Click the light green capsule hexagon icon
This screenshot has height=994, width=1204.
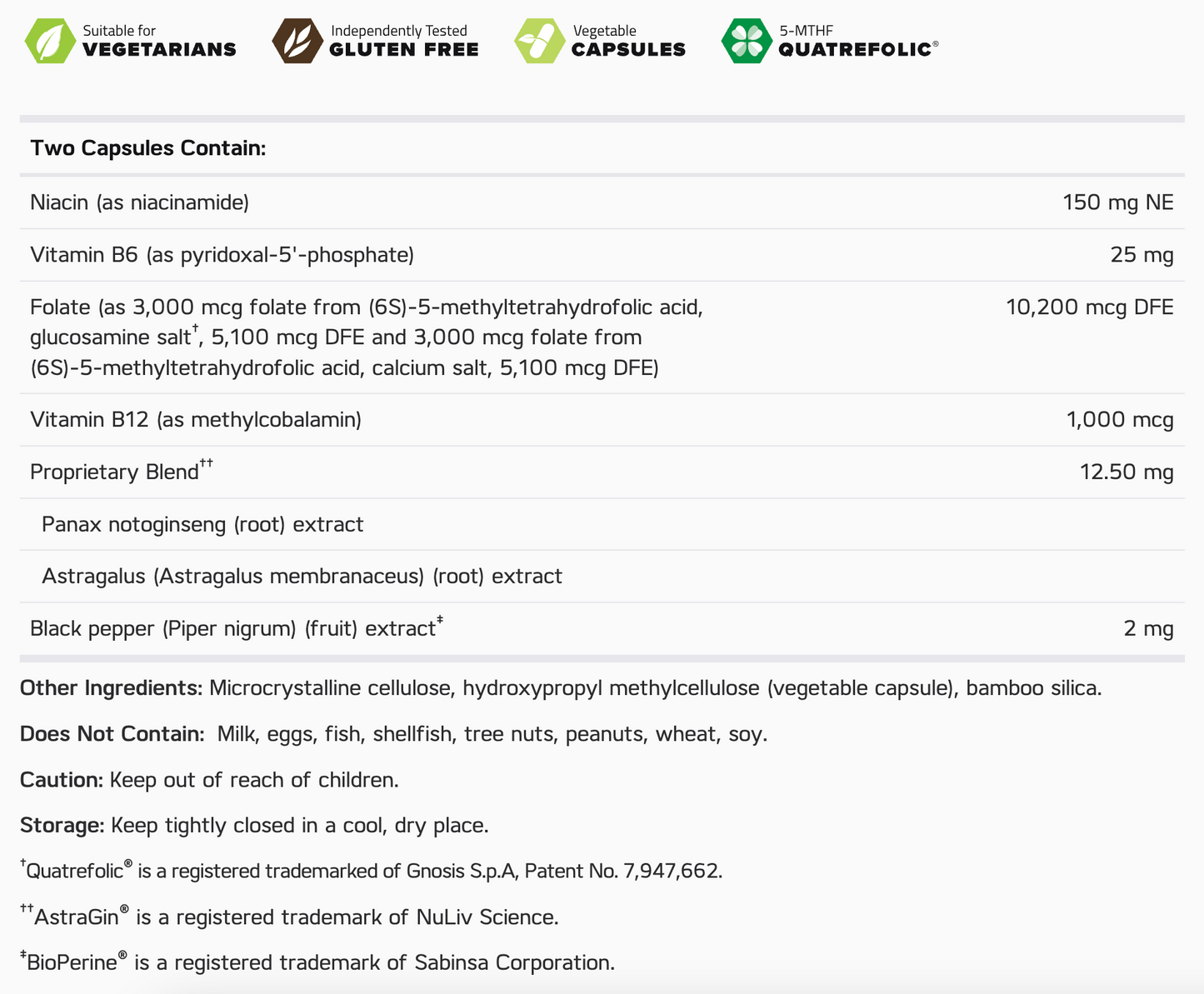click(539, 42)
